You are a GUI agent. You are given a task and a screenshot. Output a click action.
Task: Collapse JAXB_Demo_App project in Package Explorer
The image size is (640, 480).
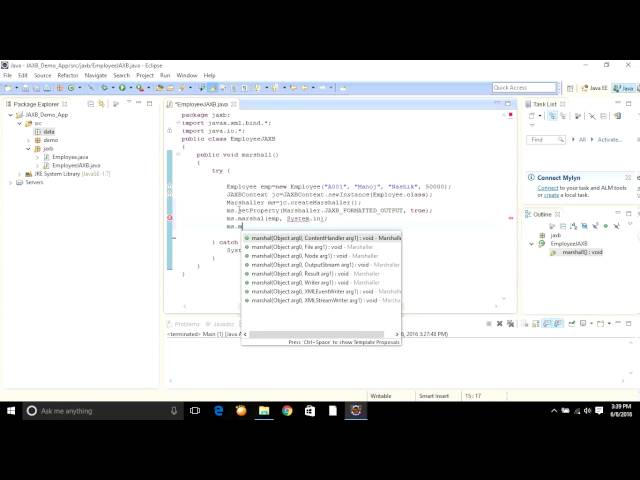click(11, 115)
